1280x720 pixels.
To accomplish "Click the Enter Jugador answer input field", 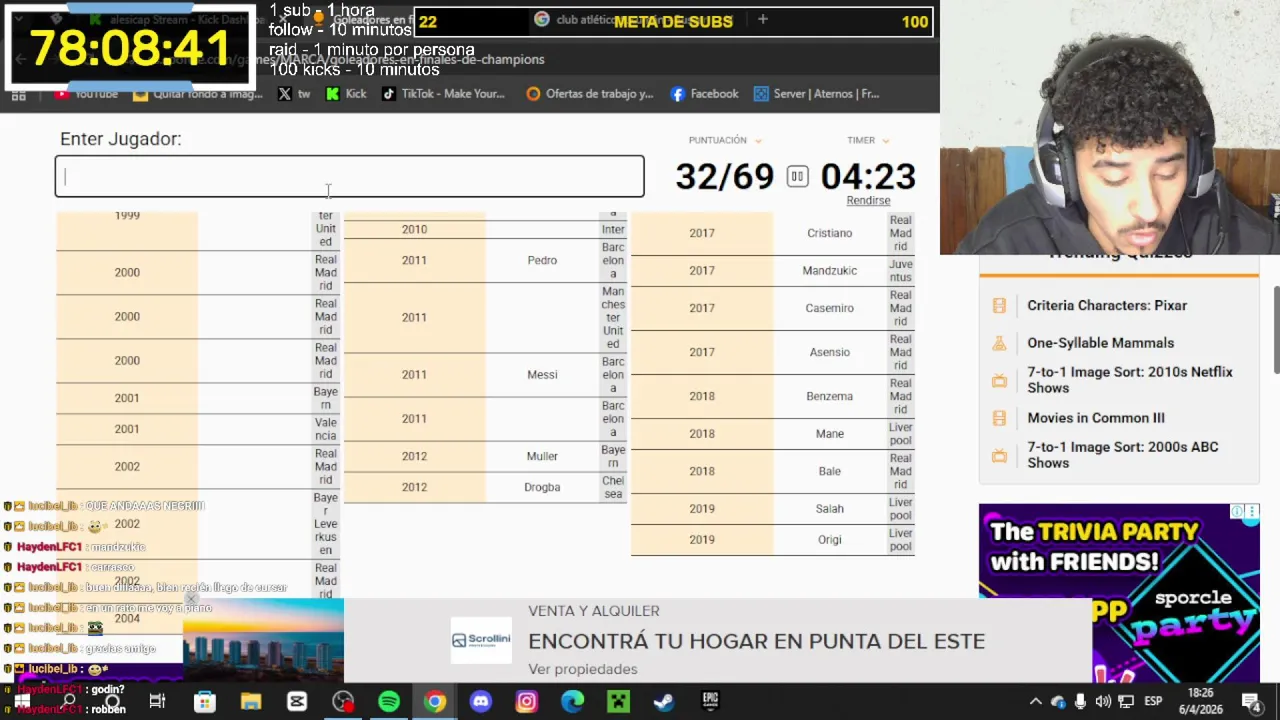I will tap(349, 176).
